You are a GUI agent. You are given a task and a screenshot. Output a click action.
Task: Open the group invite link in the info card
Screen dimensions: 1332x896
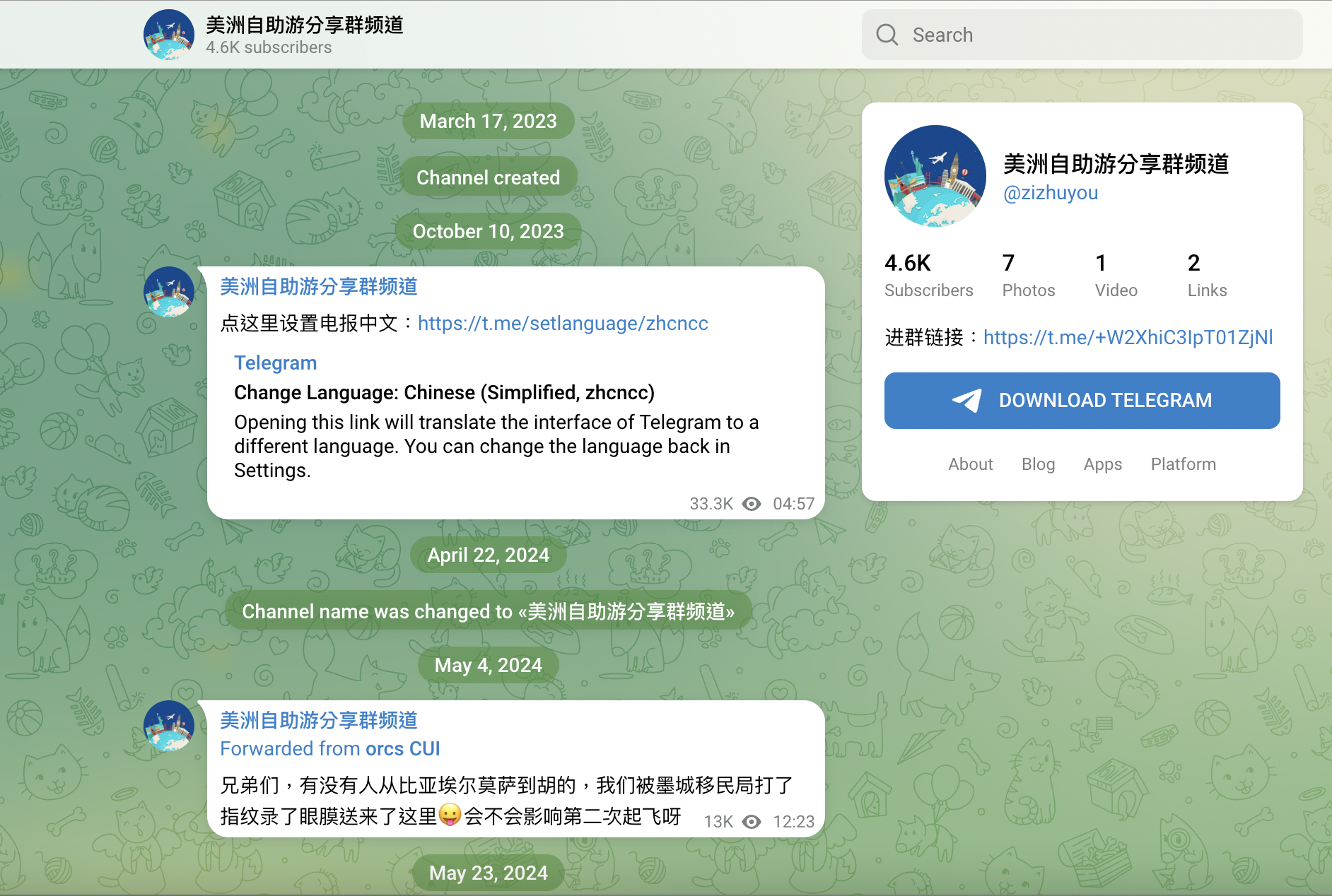click(x=1128, y=338)
